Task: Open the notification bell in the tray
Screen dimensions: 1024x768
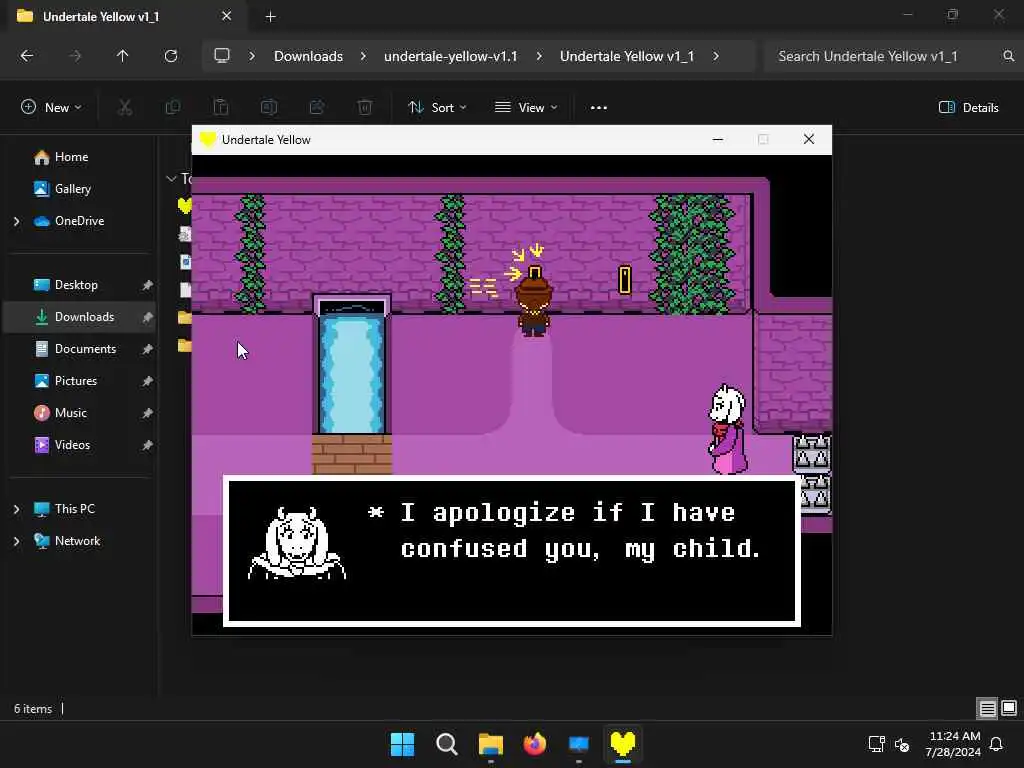Action: (997, 744)
